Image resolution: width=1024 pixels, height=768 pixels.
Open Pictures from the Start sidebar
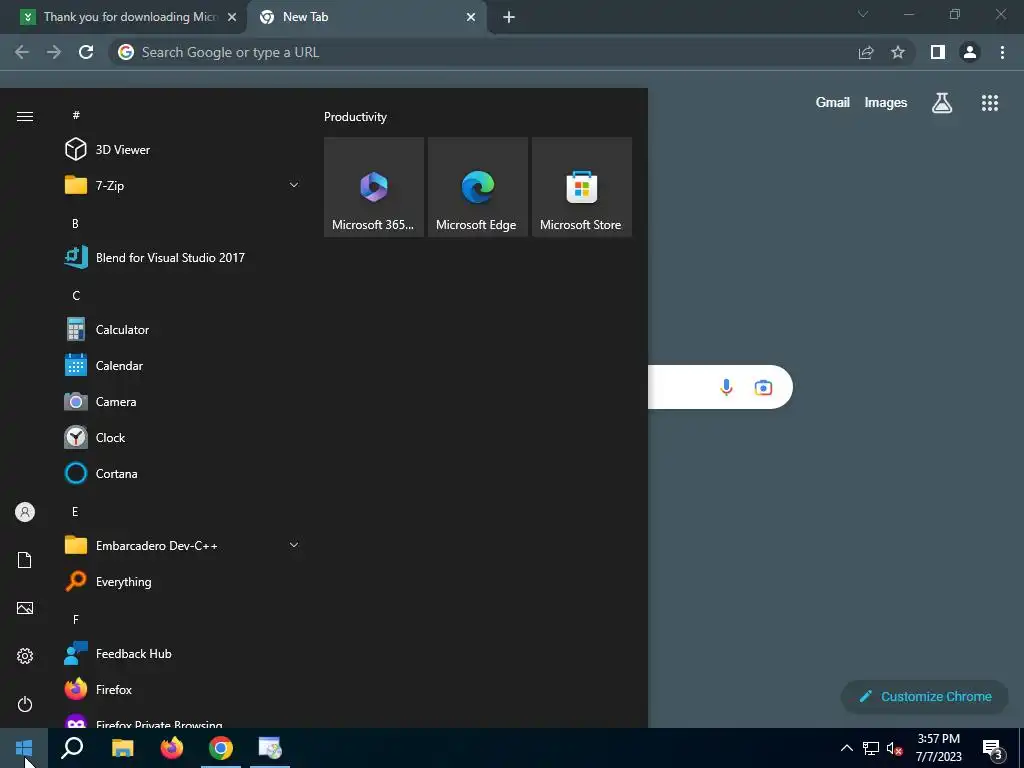pyautogui.click(x=25, y=608)
